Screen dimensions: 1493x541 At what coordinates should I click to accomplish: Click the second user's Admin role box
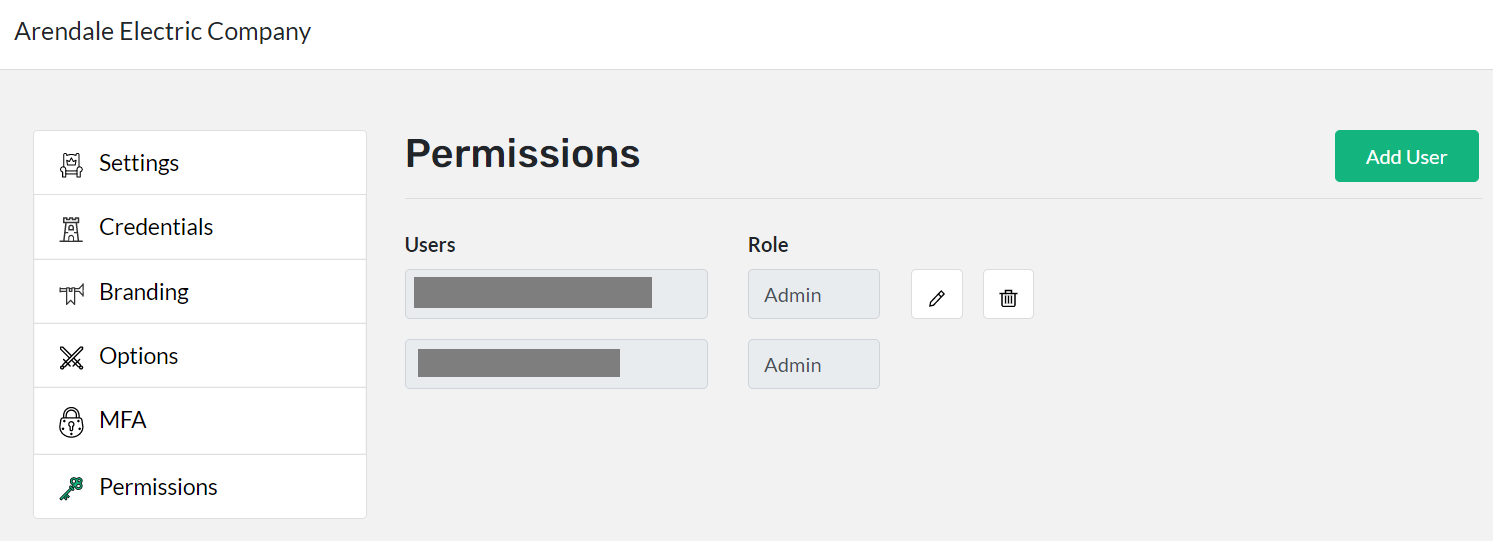click(813, 364)
